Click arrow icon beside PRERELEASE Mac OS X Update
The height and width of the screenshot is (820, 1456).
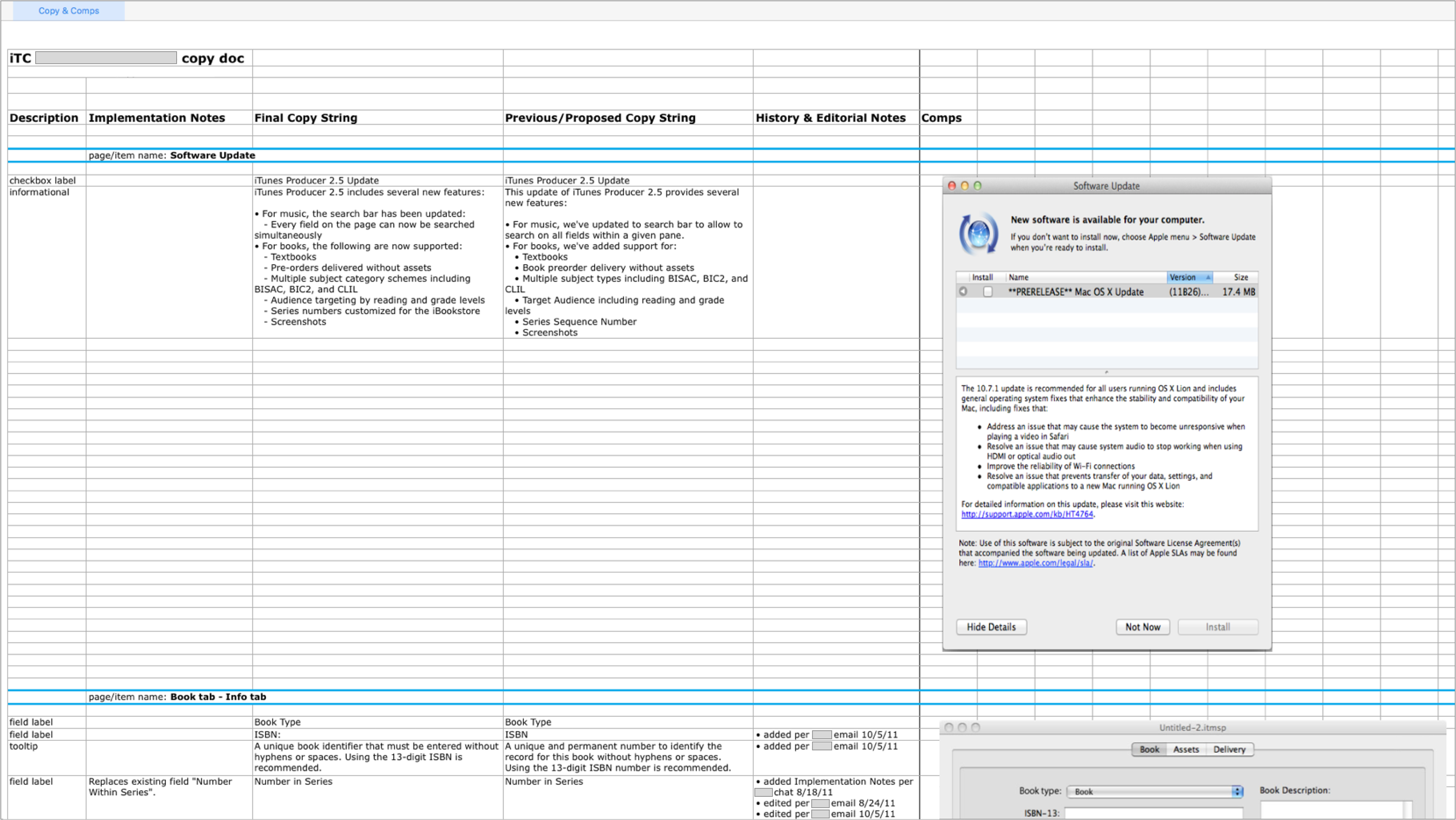[x=963, y=292]
